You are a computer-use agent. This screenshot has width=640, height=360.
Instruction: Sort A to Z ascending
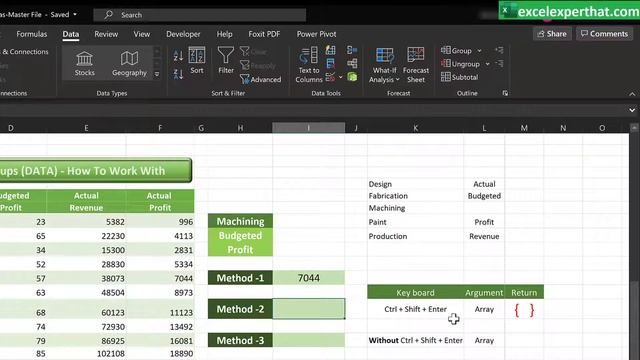pyautogui.click(x=178, y=56)
